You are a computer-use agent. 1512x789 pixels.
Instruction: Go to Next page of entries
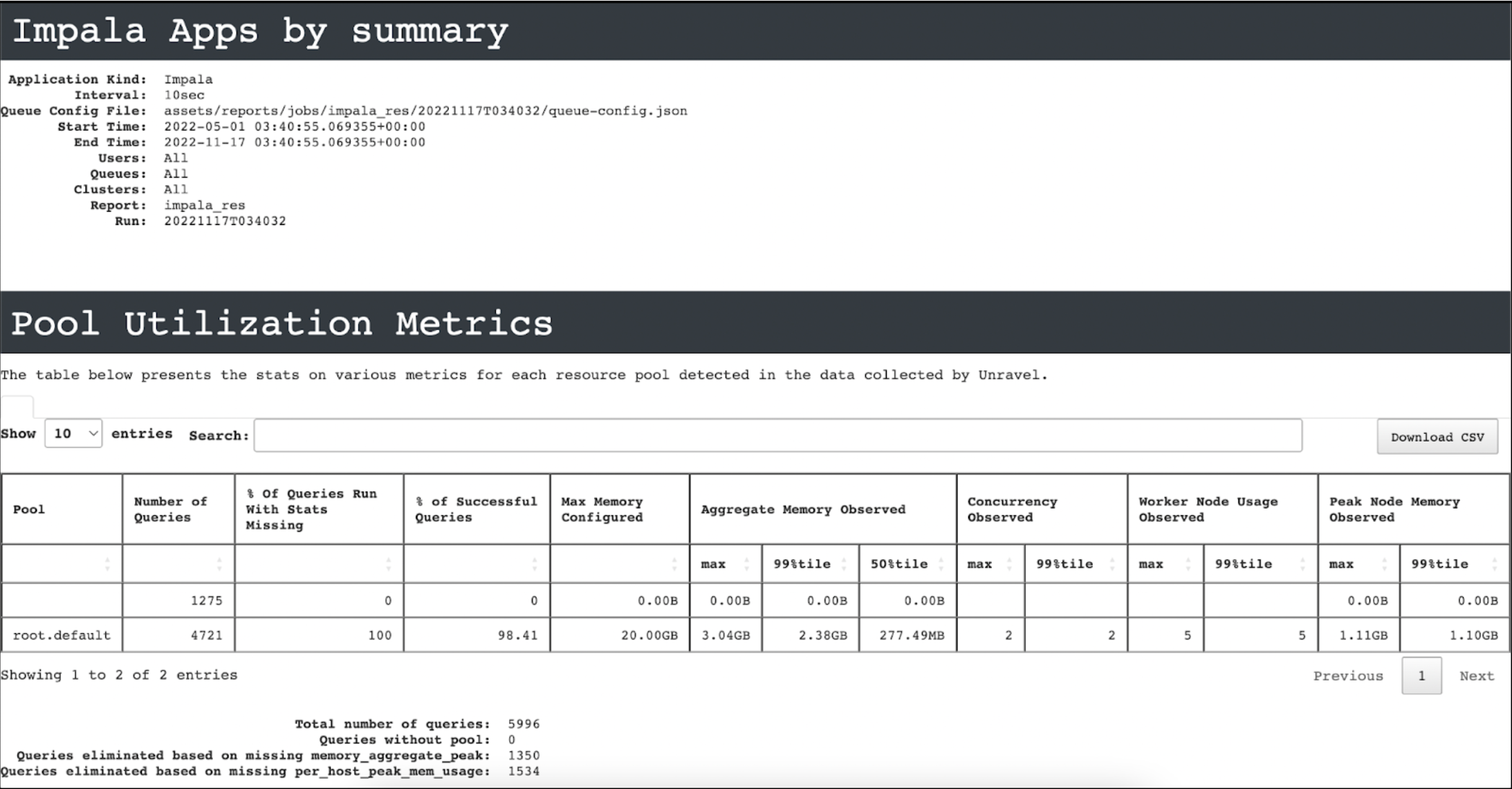coord(1477,675)
